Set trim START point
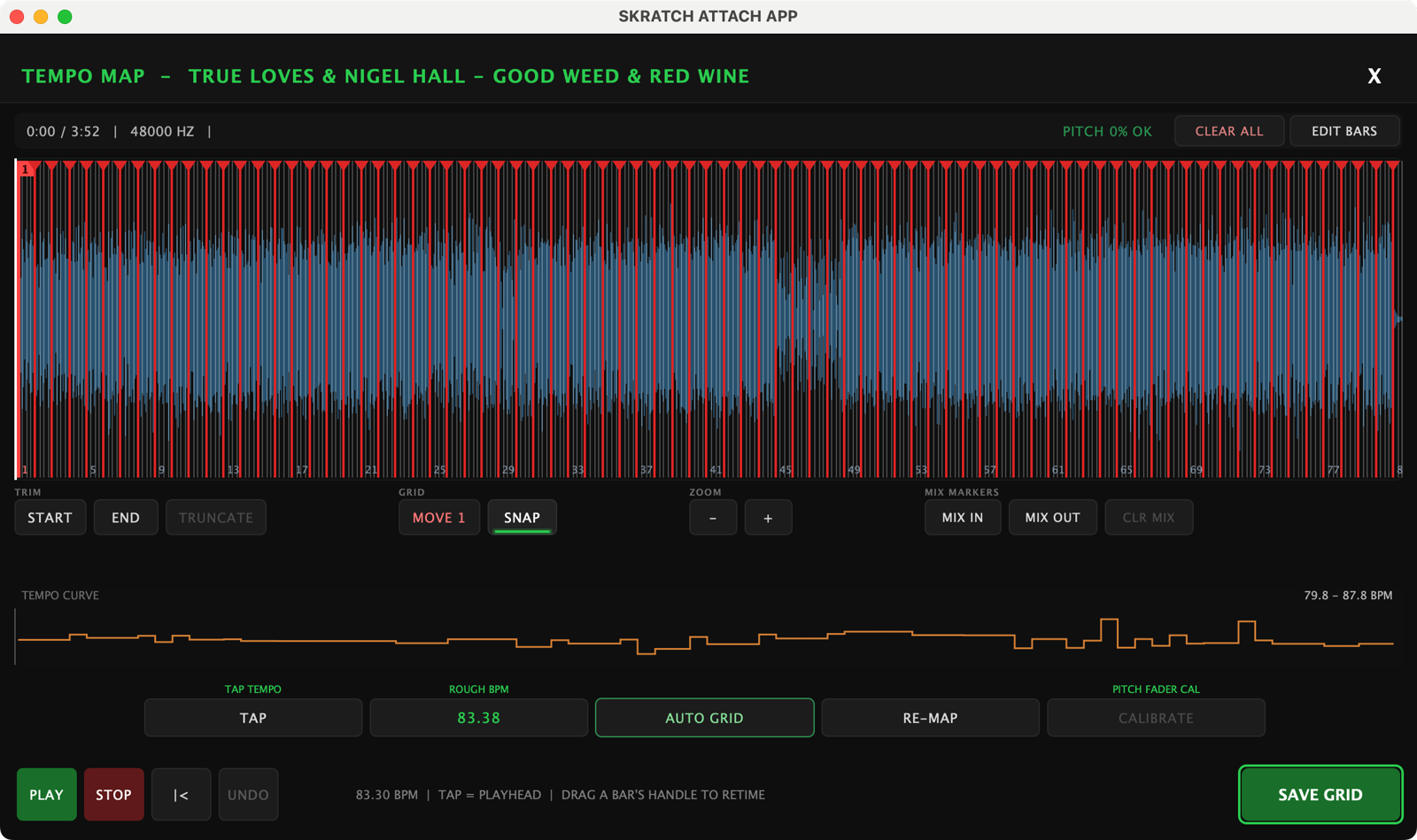The image size is (1417, 840). coord(50,518)
